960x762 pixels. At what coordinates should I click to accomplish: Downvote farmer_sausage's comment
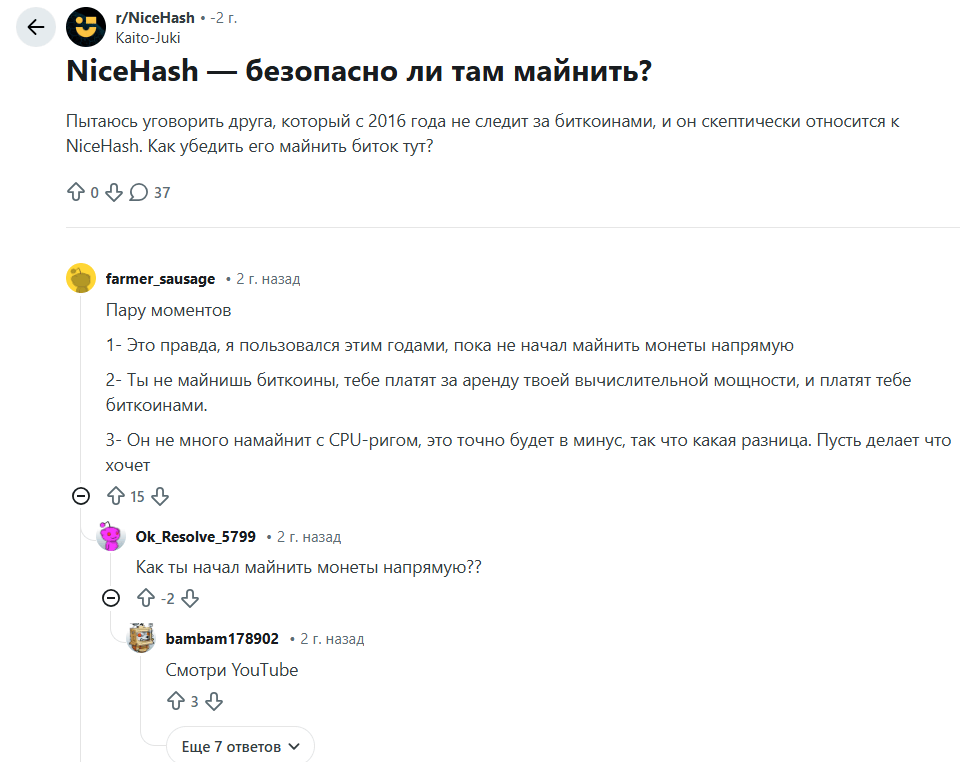[x=160, y=496]
